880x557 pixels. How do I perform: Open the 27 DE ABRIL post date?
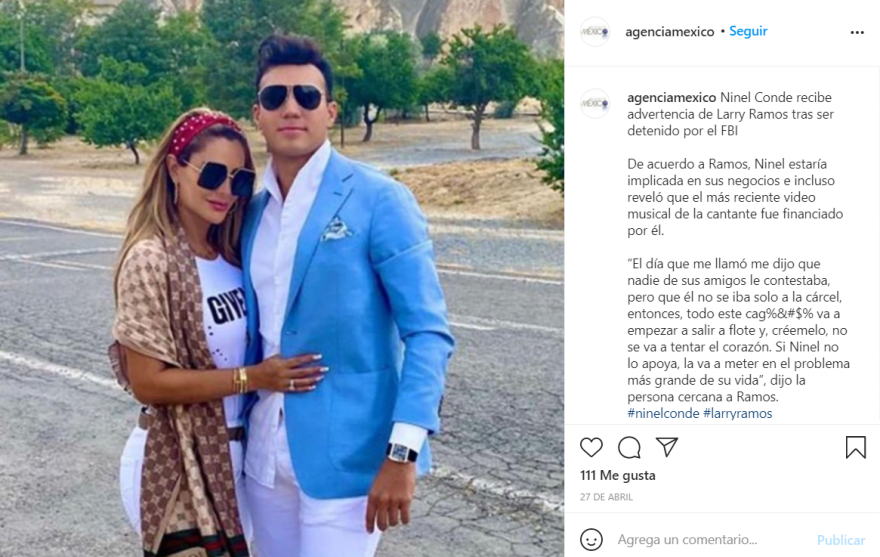point(606,497)
